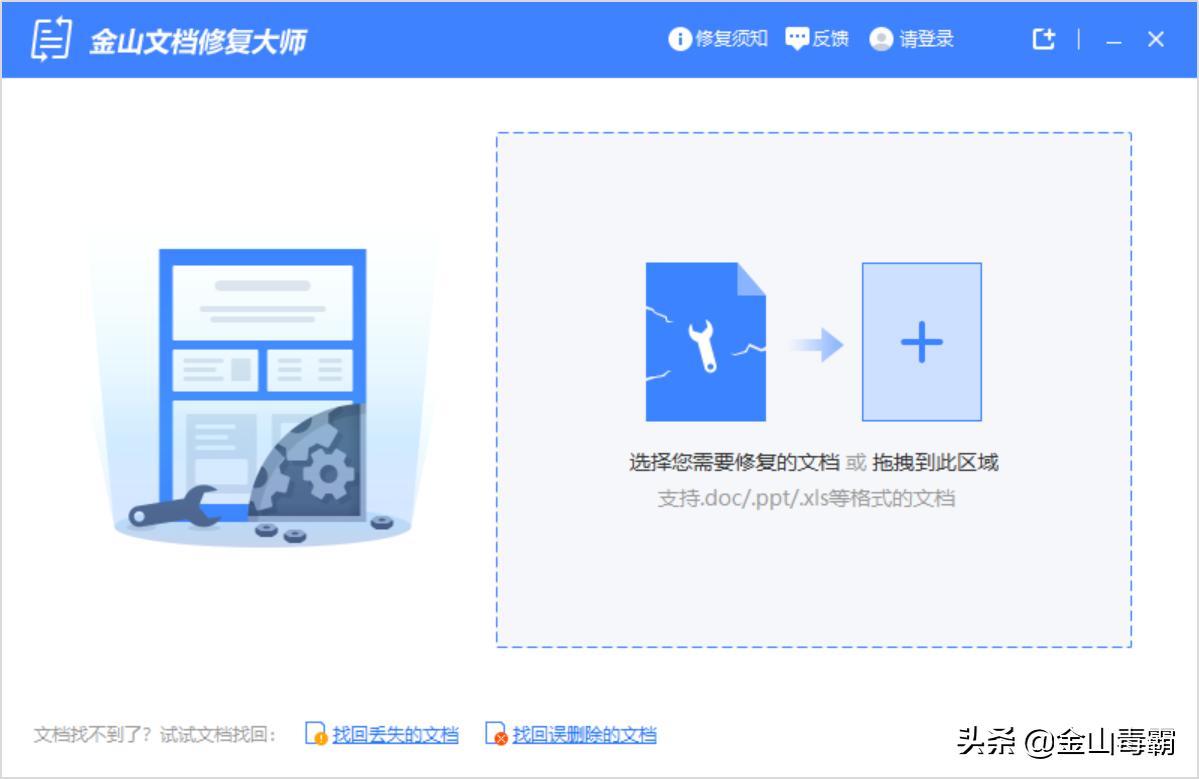The width and height of the screenshot is (1199, 779).
Task: Click the 反馈 speech bubble icon
Action: (795, 38)
